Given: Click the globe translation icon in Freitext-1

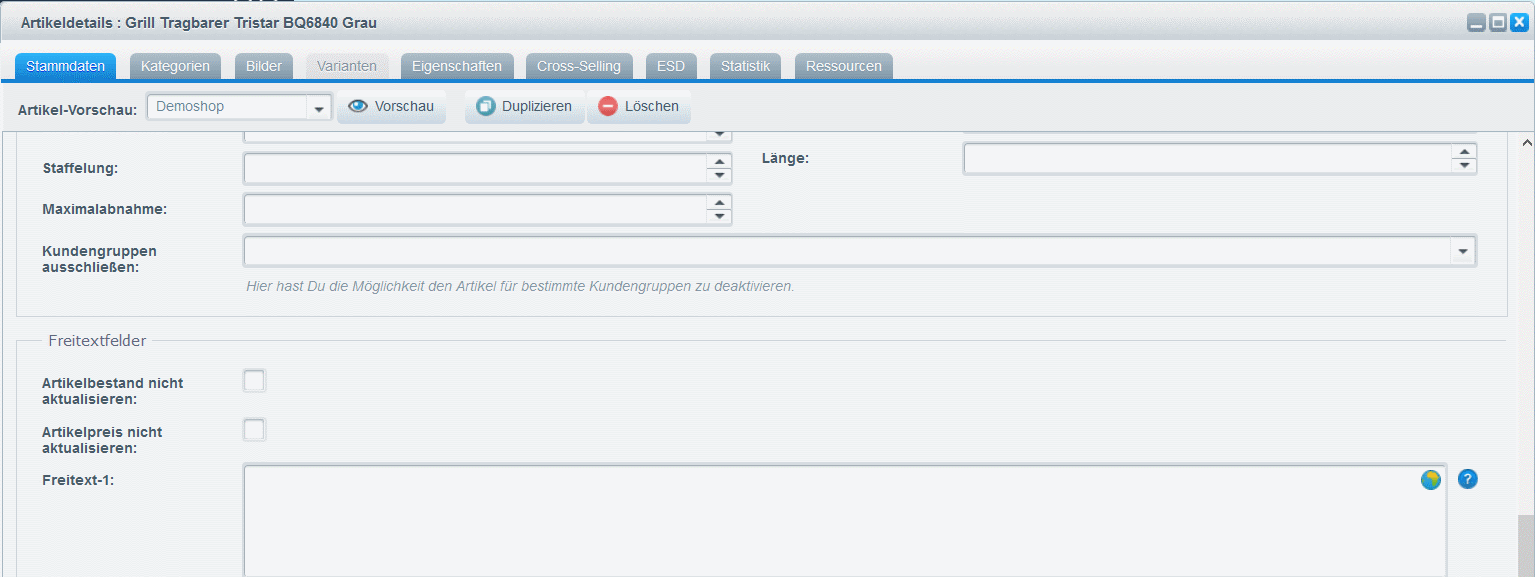Looking at the screenshot, I should point(1431,480).
